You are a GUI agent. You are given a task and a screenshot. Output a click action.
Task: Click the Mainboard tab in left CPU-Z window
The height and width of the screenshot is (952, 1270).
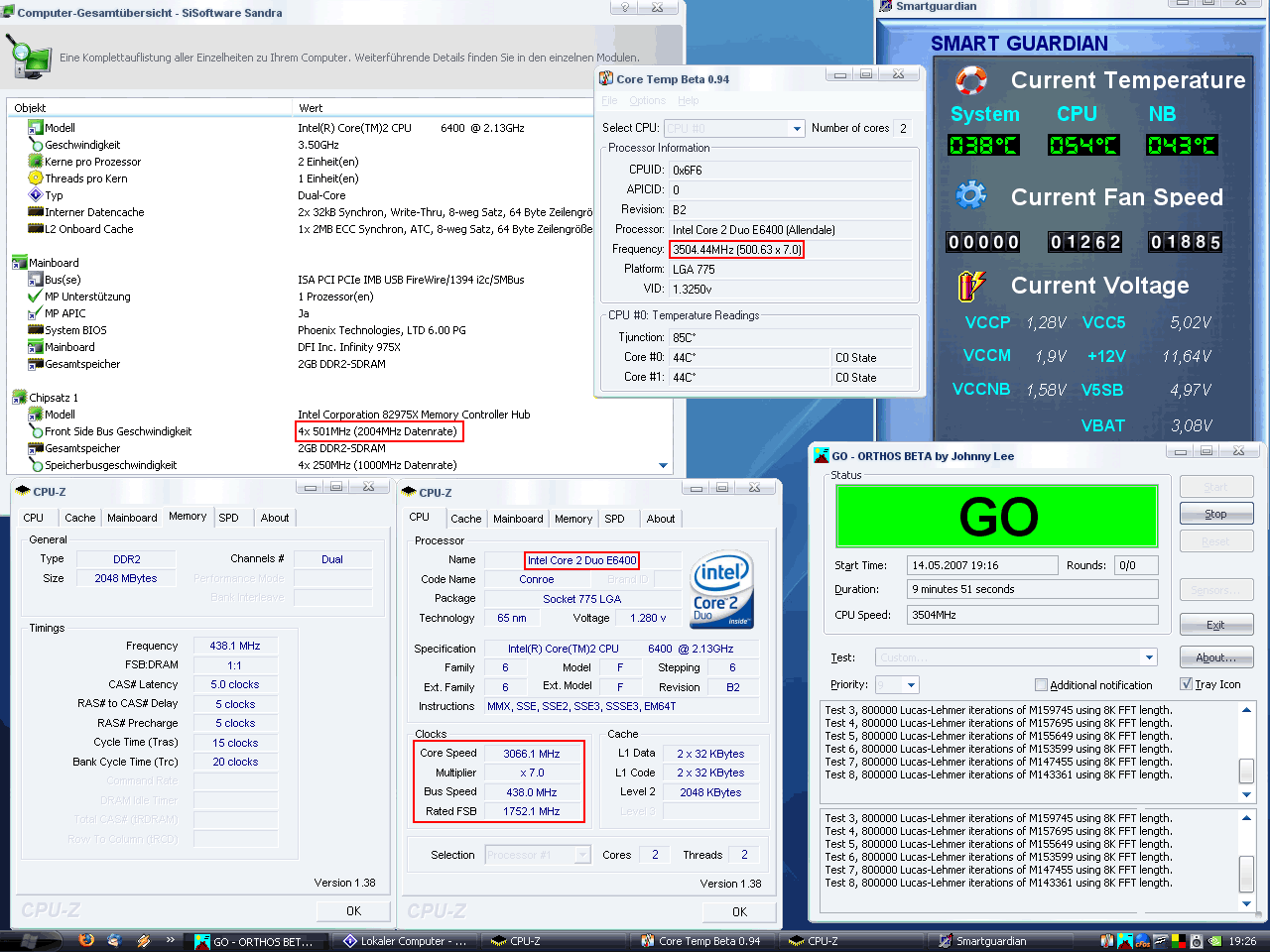tap(132, 518)
